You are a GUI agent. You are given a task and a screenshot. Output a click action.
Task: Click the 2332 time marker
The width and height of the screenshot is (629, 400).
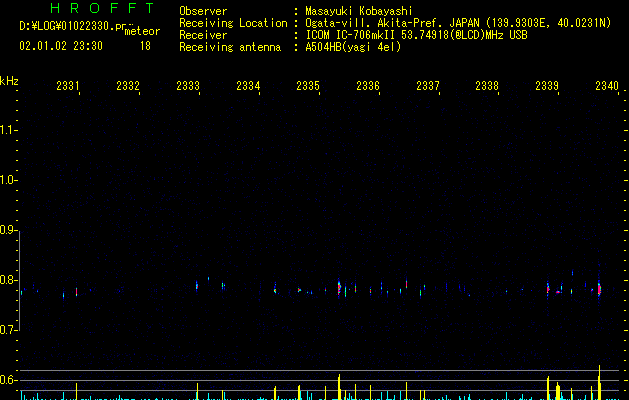point(128,86)
